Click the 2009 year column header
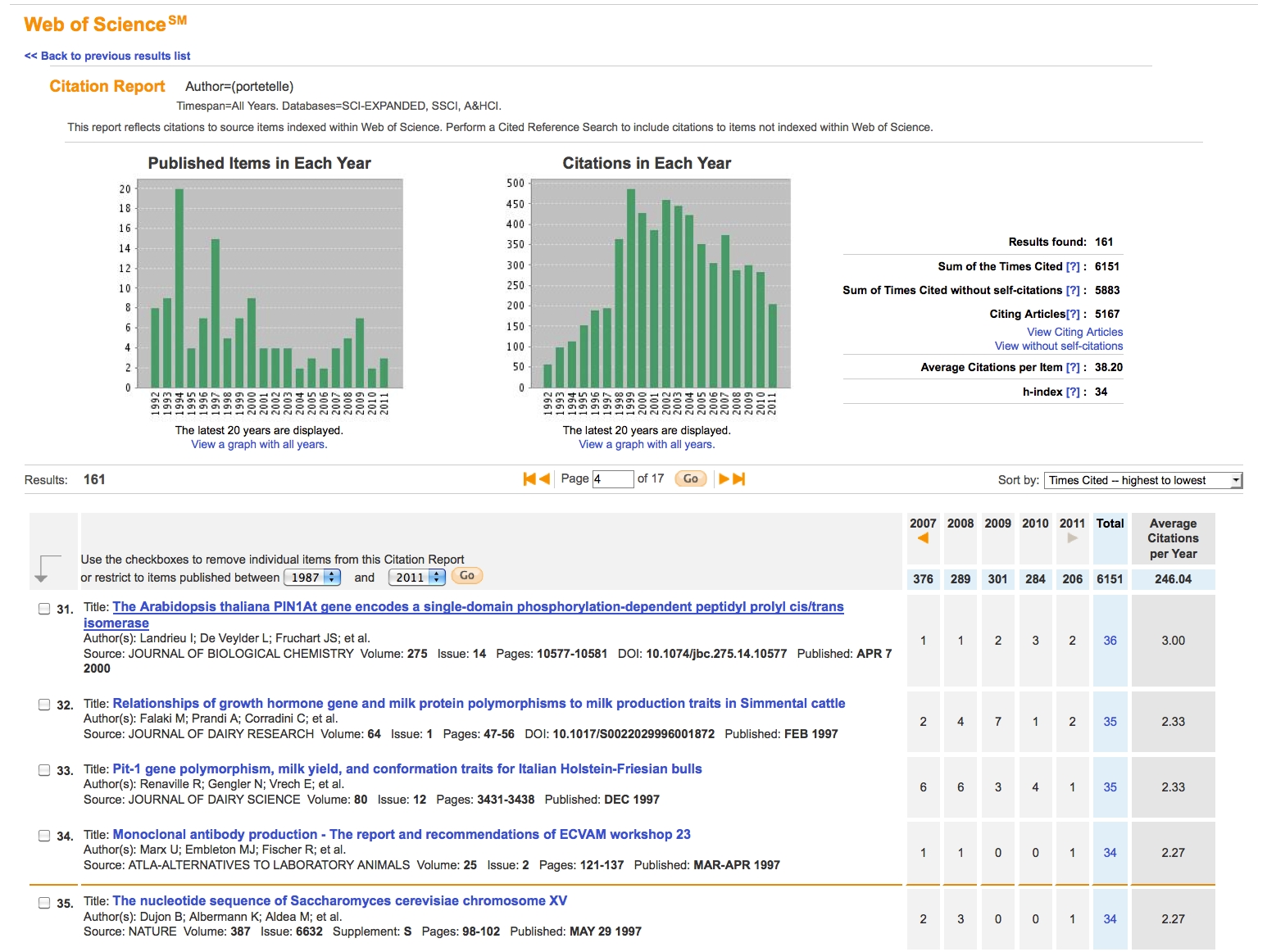The width and height of the screenshot is (1267, 952). click(997, 524)
